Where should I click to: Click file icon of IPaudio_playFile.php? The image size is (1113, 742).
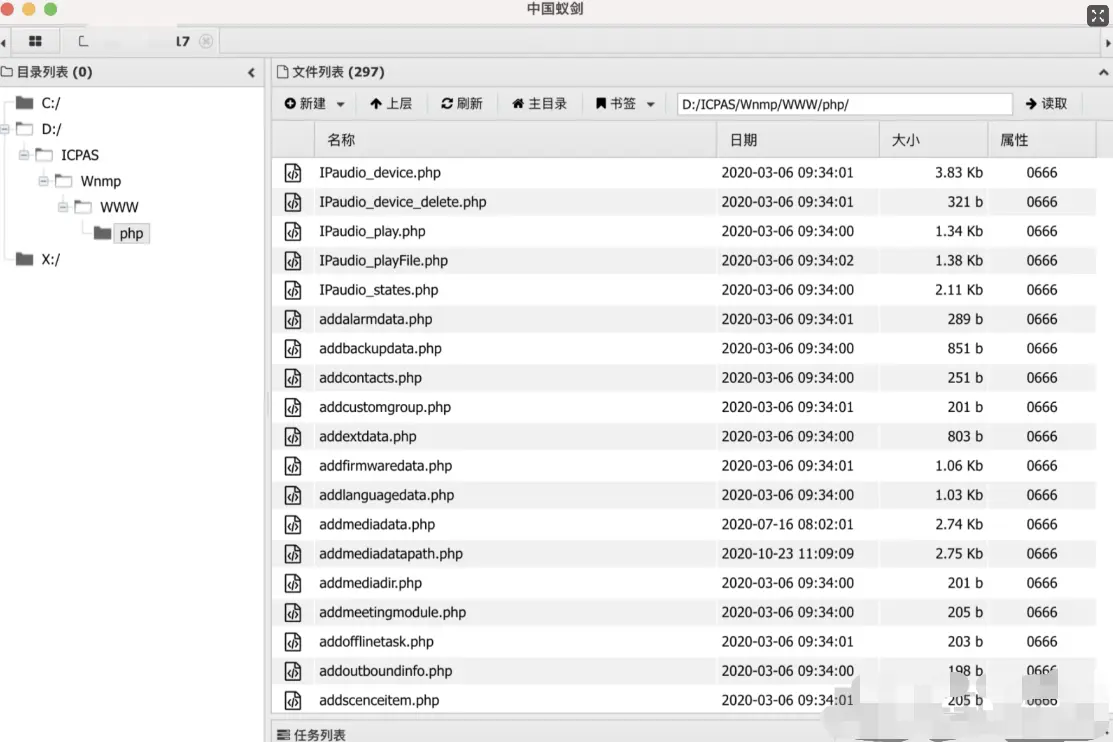(x=293, y=261)
